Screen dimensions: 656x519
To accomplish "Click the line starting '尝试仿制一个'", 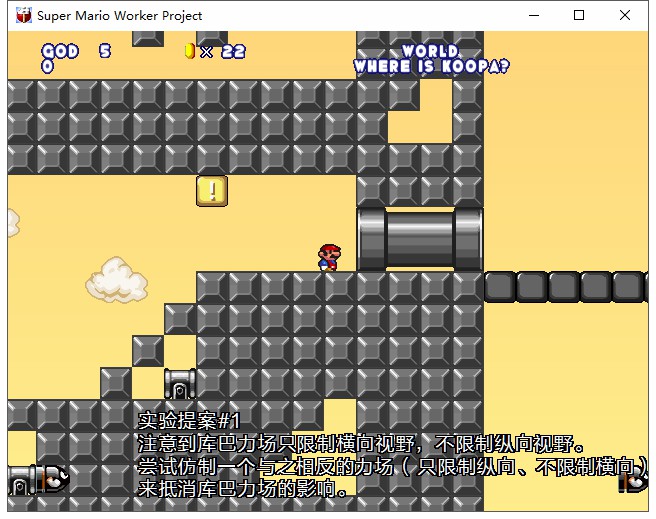I will coord(393,466).
